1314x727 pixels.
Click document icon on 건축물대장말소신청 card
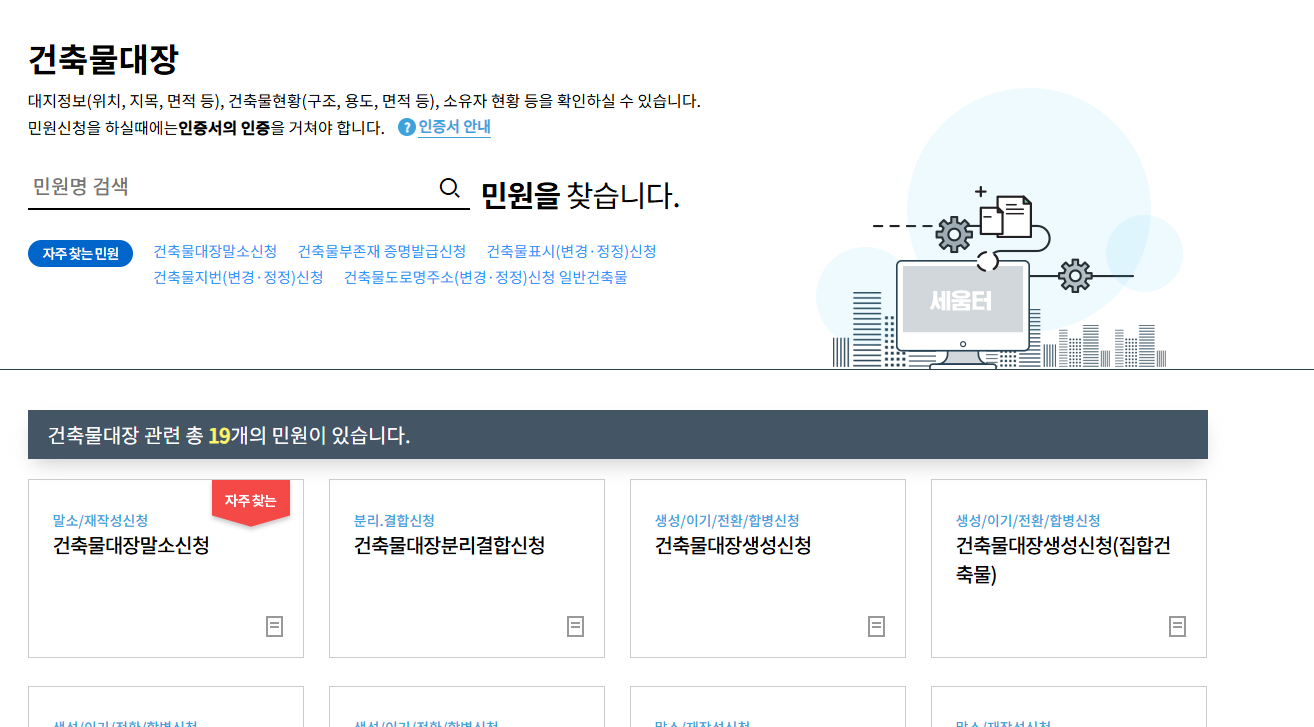[275, 626]
